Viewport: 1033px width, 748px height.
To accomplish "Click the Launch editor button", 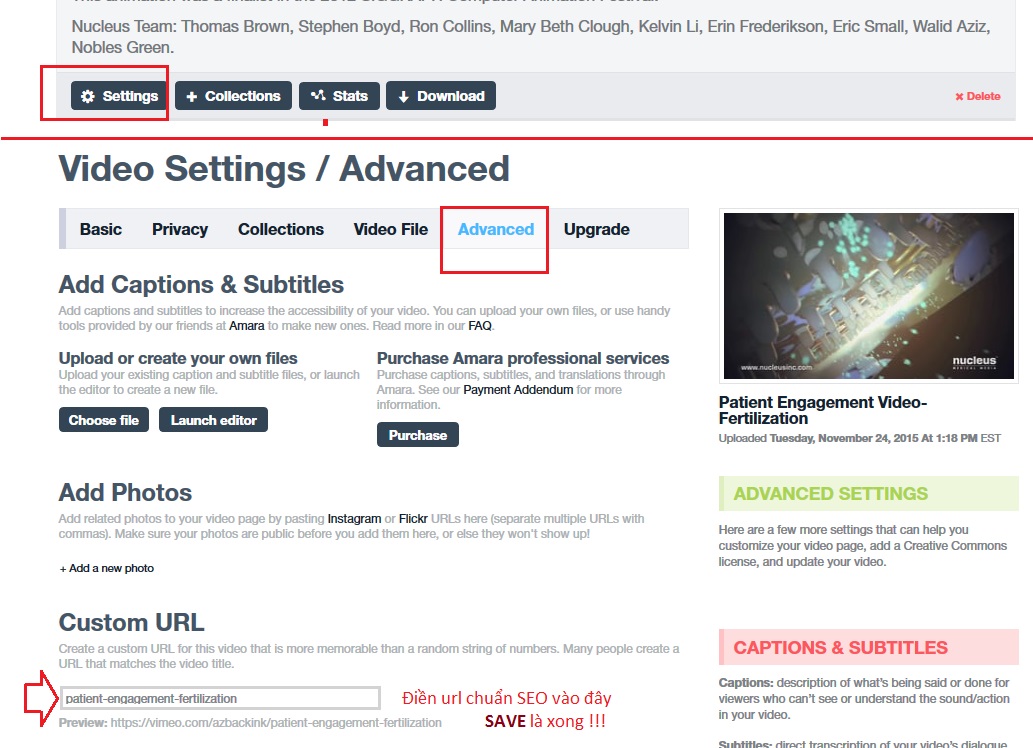I will point(213,420).
